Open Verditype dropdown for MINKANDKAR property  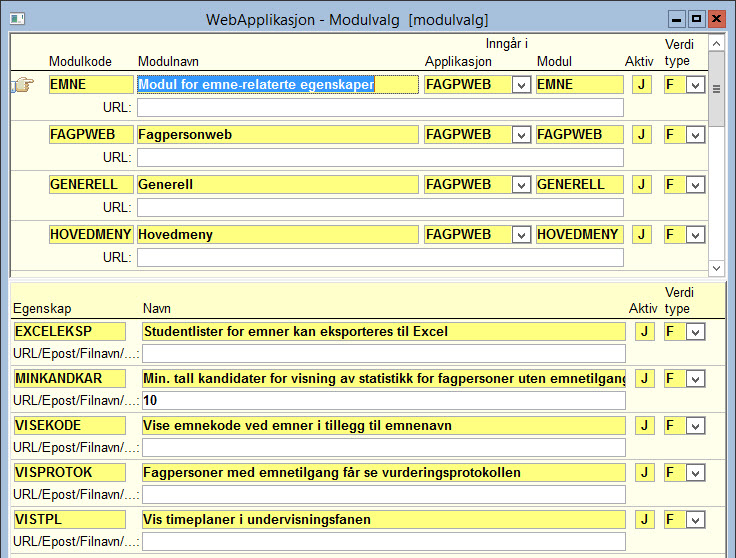695,379
